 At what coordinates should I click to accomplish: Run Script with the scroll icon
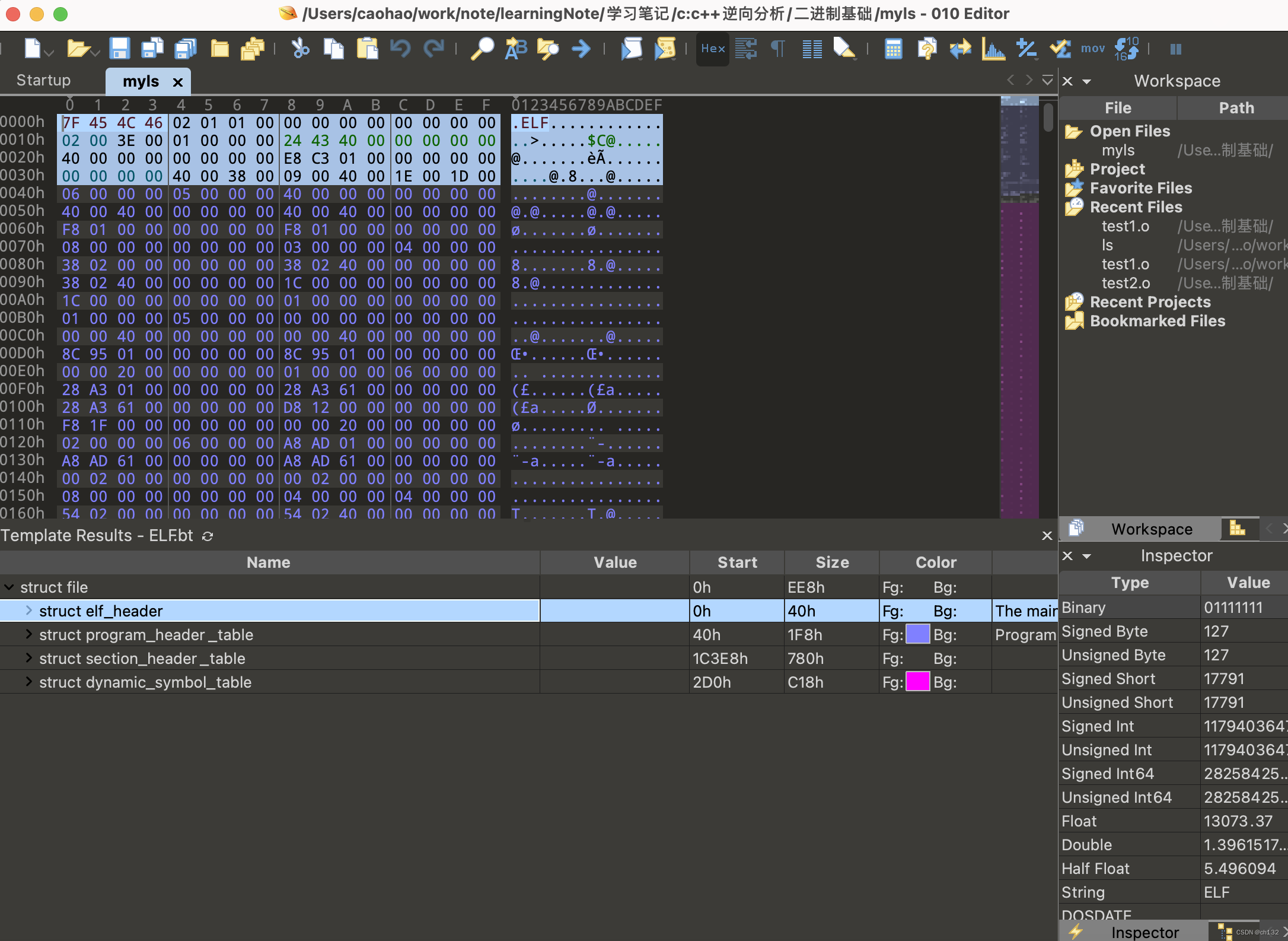pos(632,49)
